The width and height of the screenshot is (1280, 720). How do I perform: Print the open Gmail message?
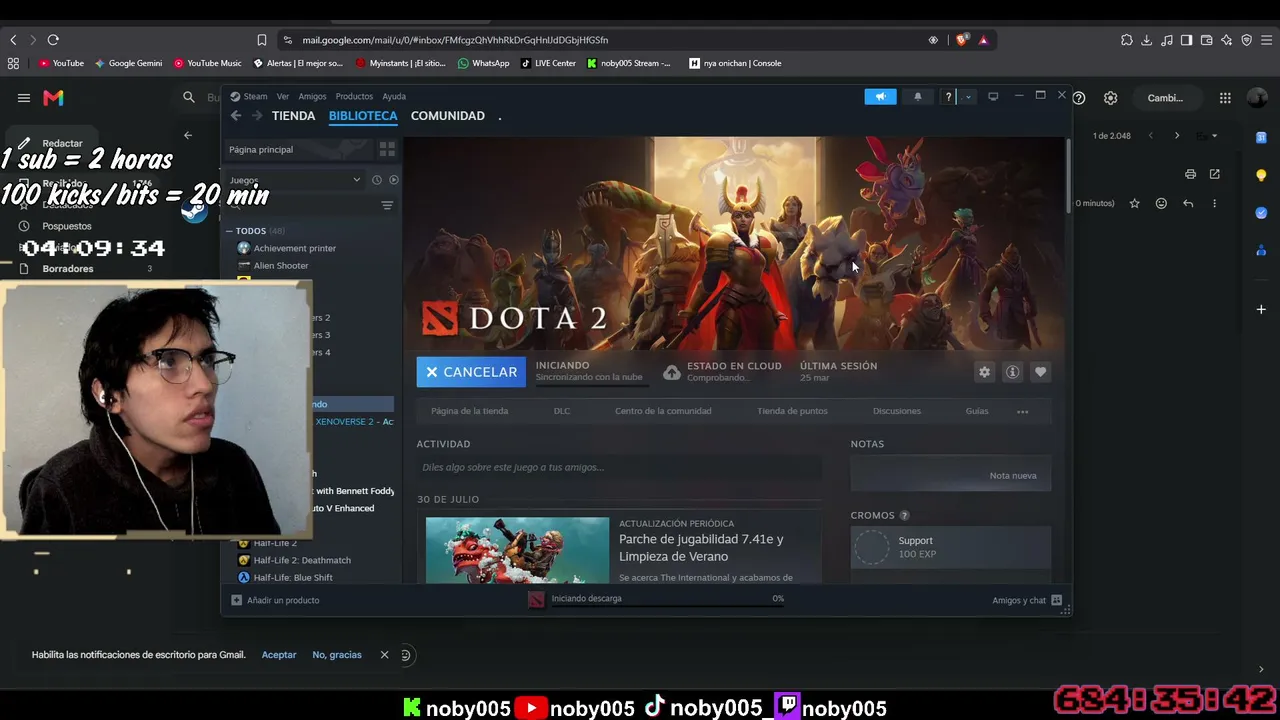(x=1190, y=174)
